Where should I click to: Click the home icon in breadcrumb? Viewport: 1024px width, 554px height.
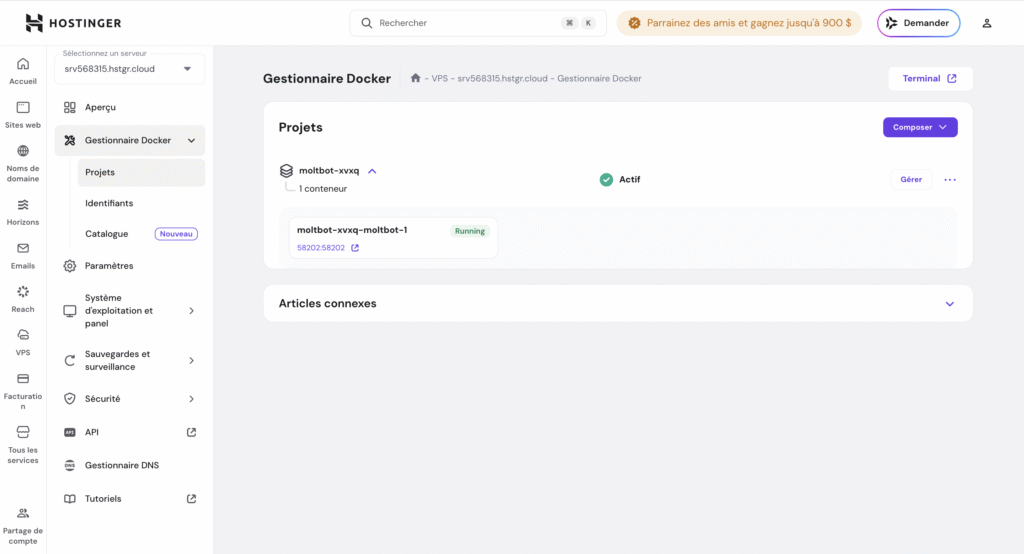pos(415,78)
